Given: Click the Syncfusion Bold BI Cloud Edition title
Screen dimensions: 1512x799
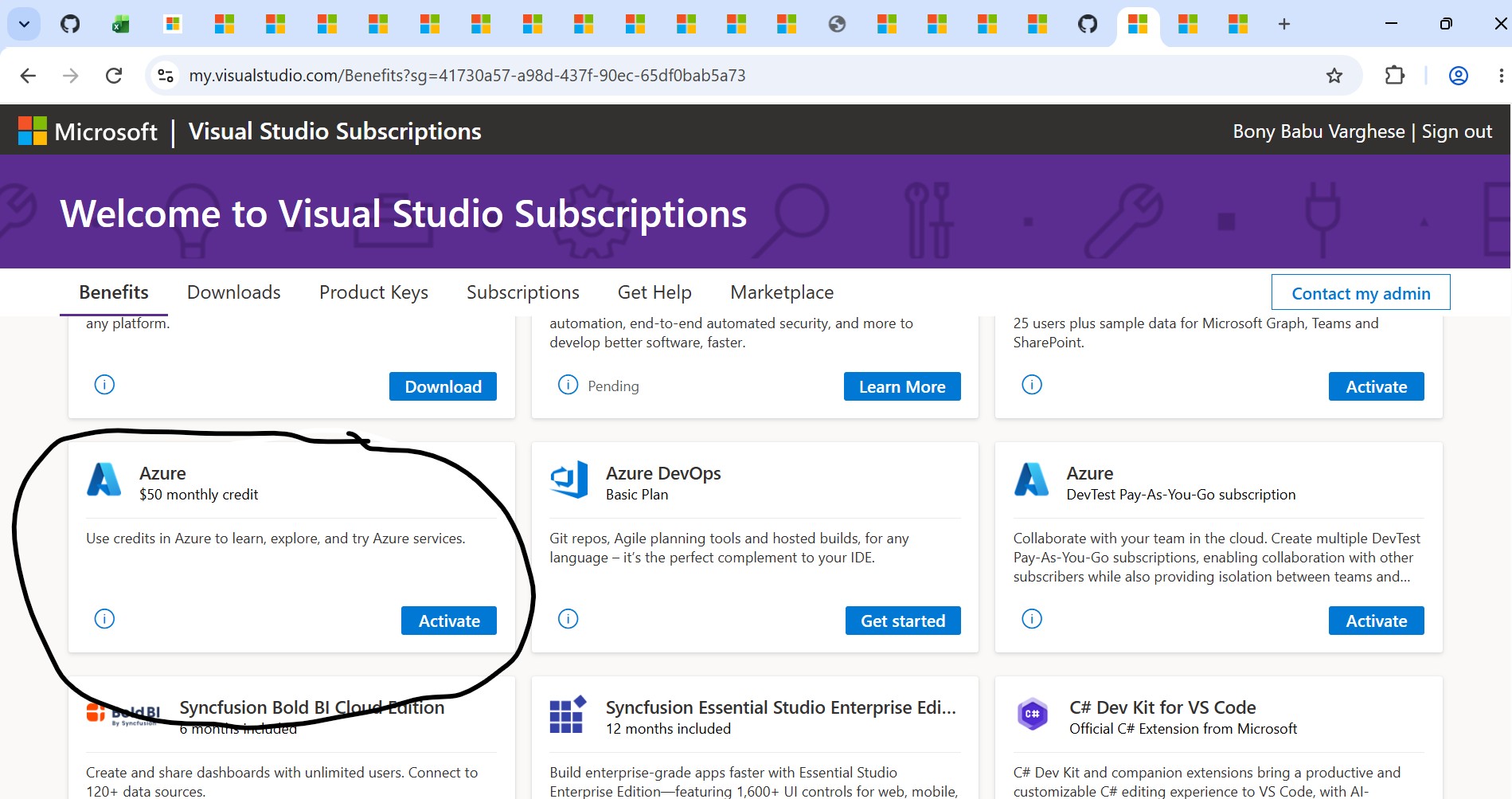Looking at the screenshot, I should pyautogui.click(x=311, y=707).
